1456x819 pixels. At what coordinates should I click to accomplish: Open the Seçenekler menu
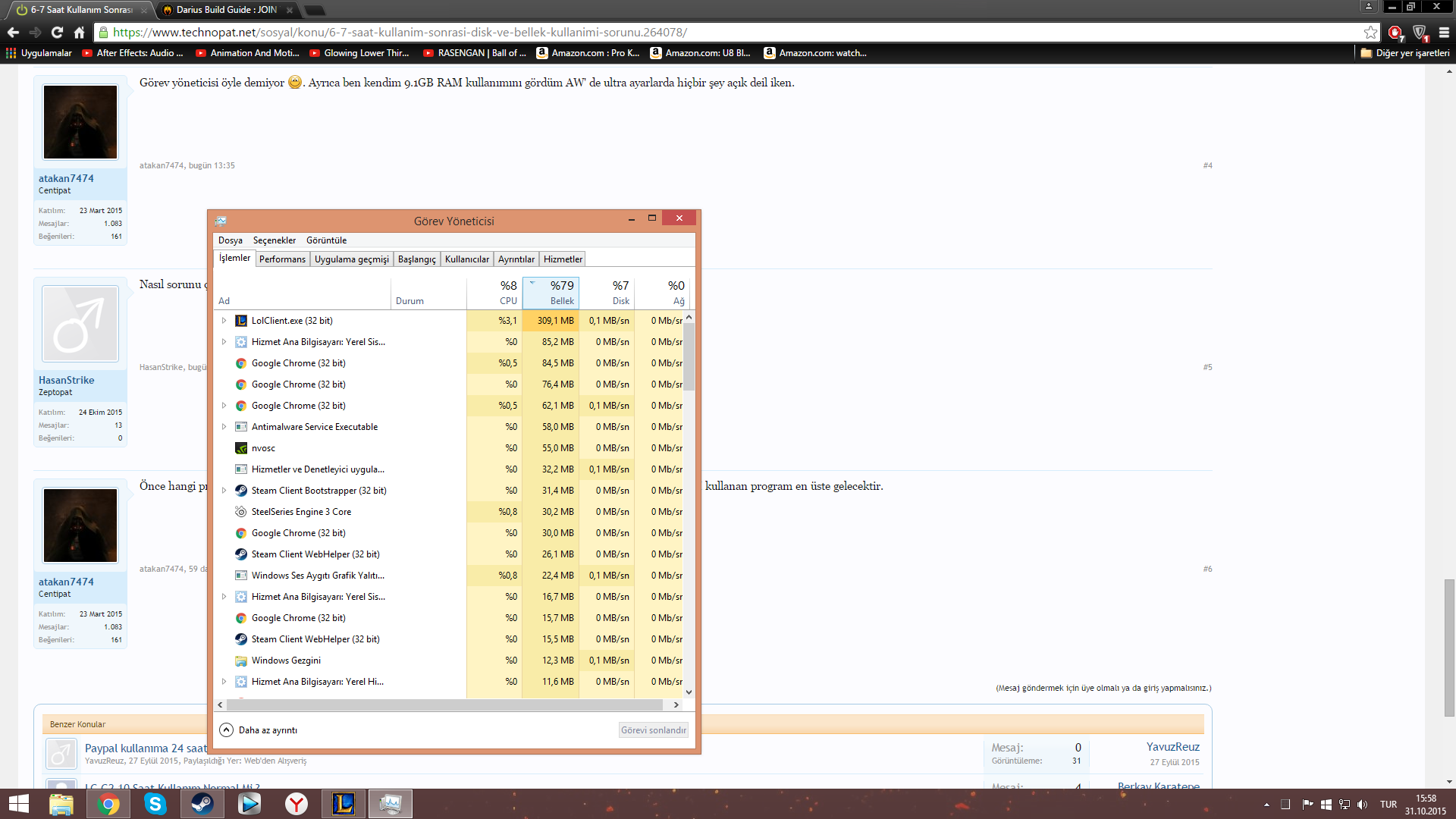pyautogui.click(x=275, y=240)
